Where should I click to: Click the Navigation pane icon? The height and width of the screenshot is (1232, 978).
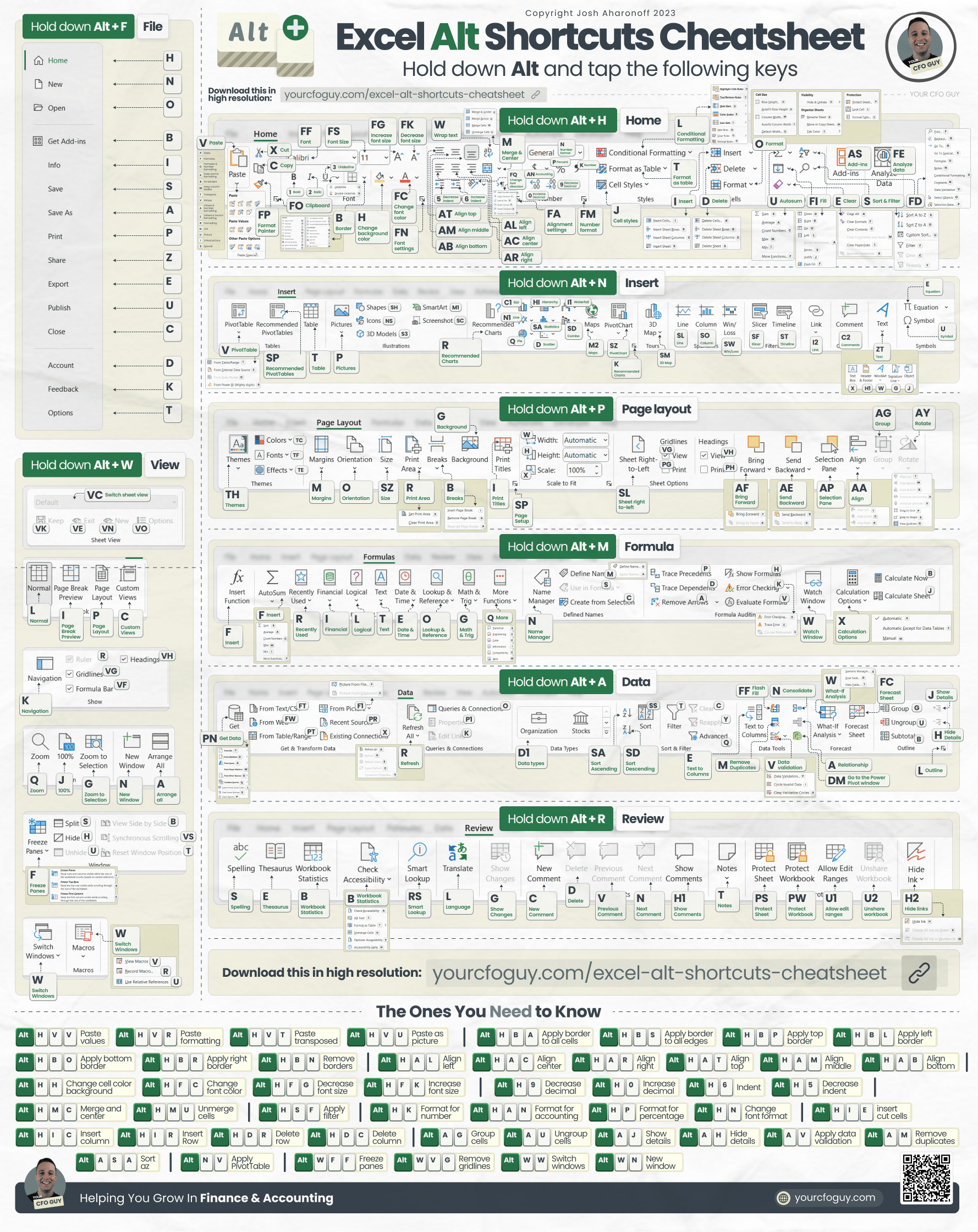tap(45, 663)
